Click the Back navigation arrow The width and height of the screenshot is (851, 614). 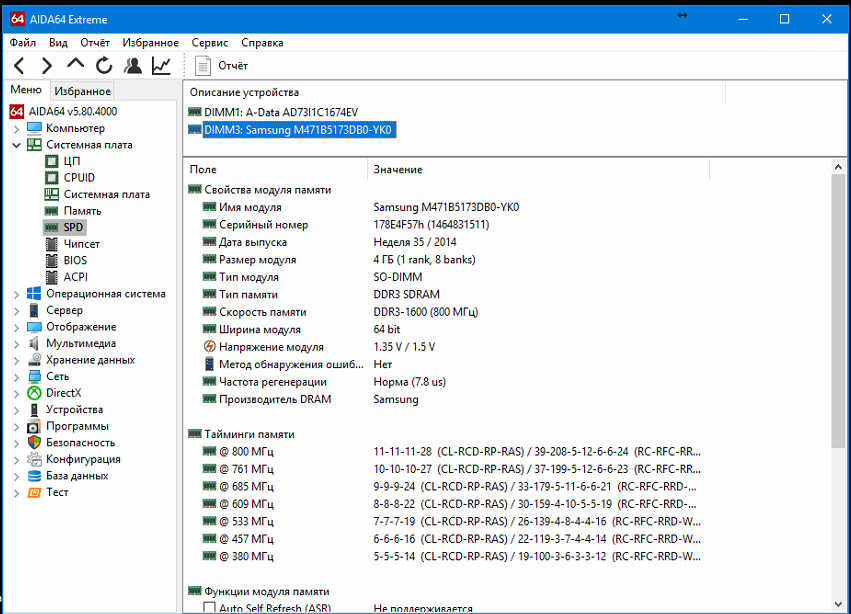pyautogui.click(x=19, y=66)
